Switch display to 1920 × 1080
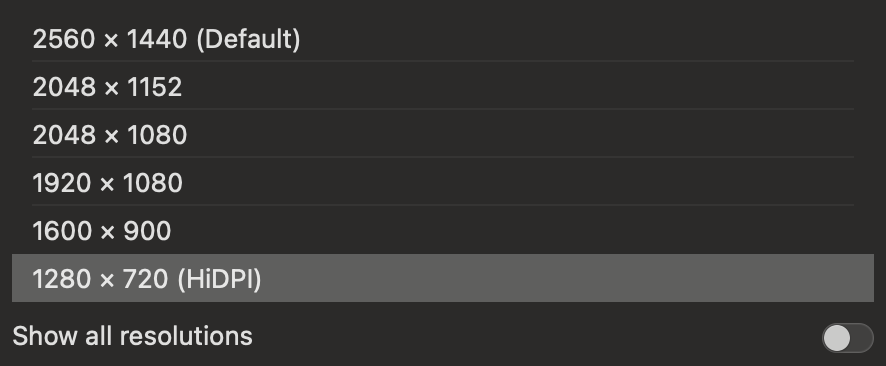 coord(442,183)
